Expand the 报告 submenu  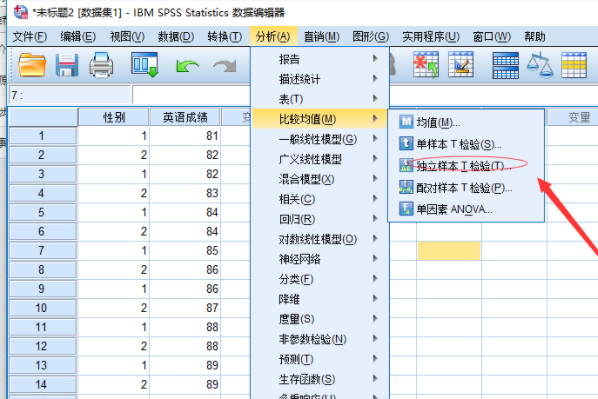point(320,59)
